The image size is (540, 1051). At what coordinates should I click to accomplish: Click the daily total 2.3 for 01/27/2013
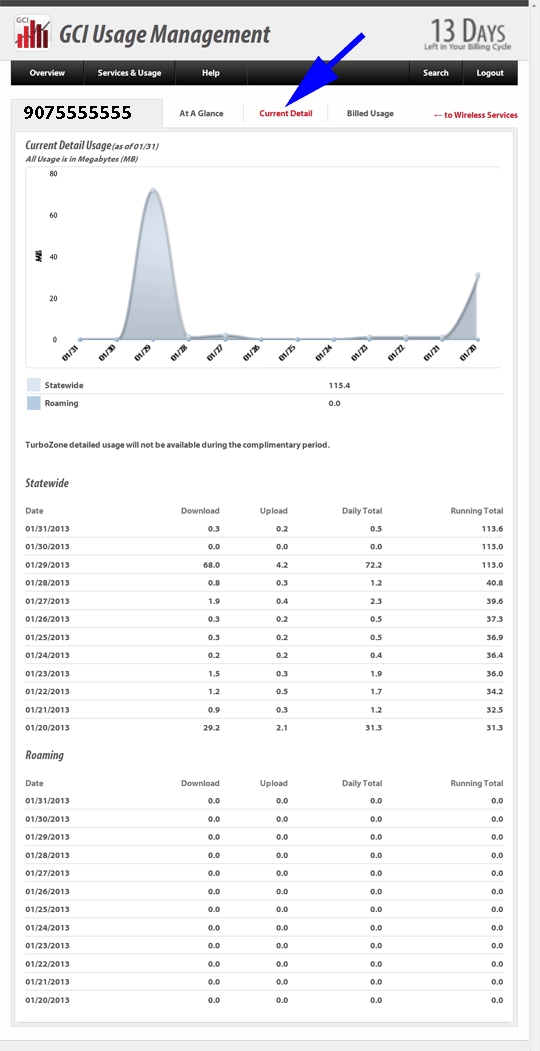click(376, 601)
